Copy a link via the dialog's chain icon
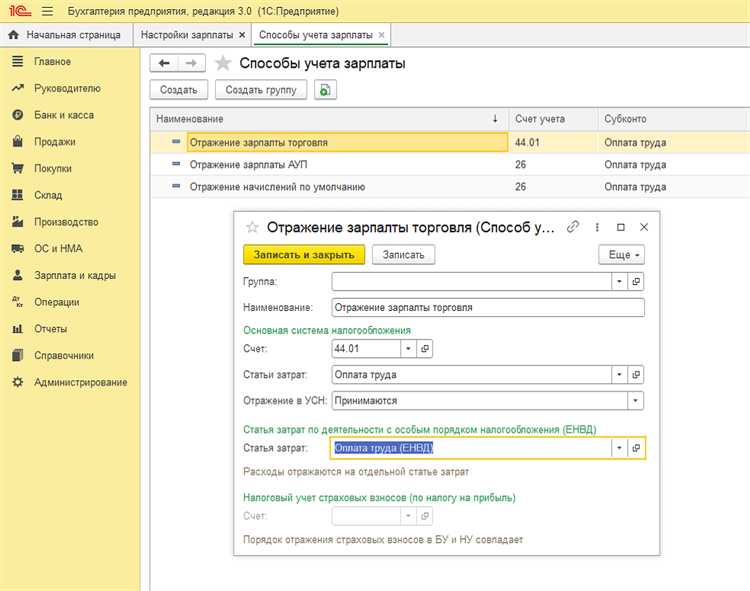The height and width of the screenshot is (591, 750). (573, 227)
